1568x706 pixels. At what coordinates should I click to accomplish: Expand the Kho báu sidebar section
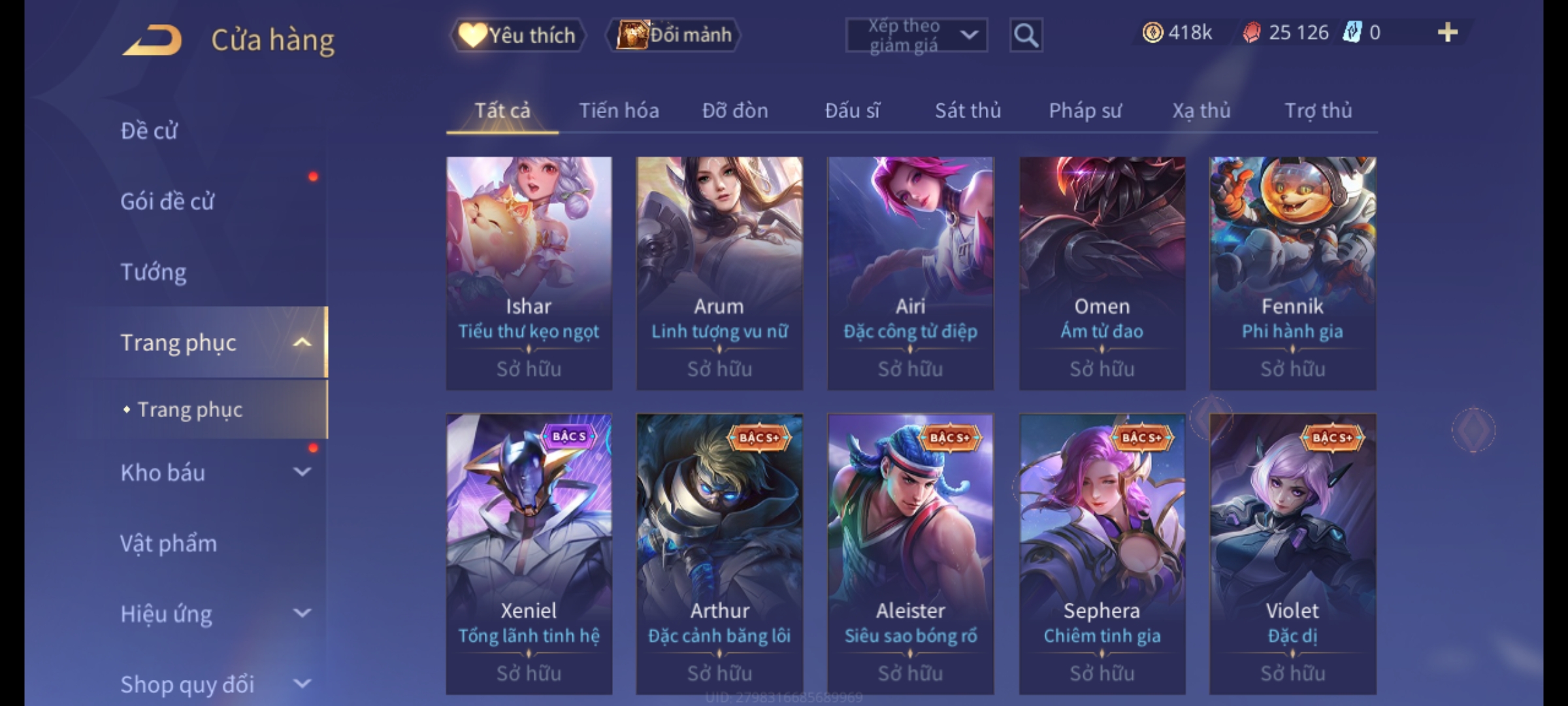(x=302, y=472)
